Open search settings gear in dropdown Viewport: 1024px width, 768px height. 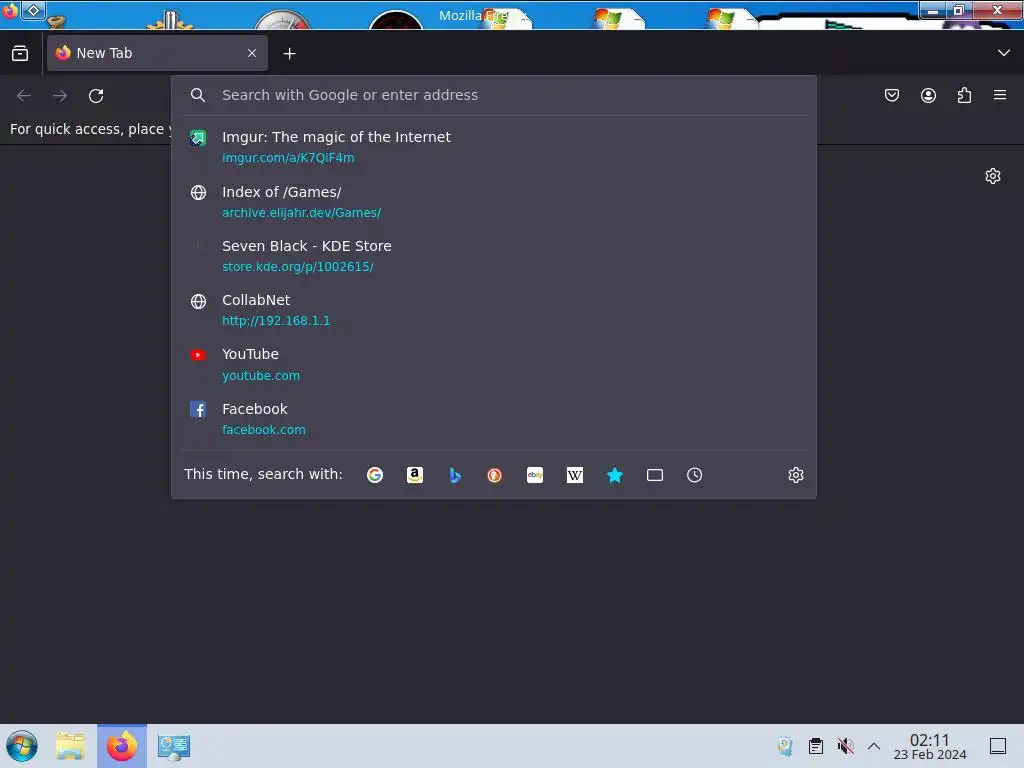click(x=795, y=475)
